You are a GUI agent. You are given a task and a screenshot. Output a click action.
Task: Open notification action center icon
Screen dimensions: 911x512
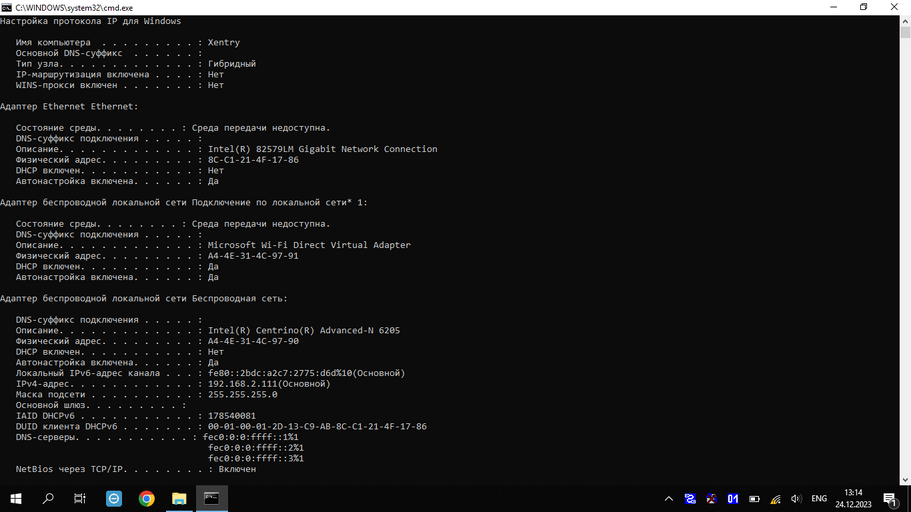(x=890, y=499)
